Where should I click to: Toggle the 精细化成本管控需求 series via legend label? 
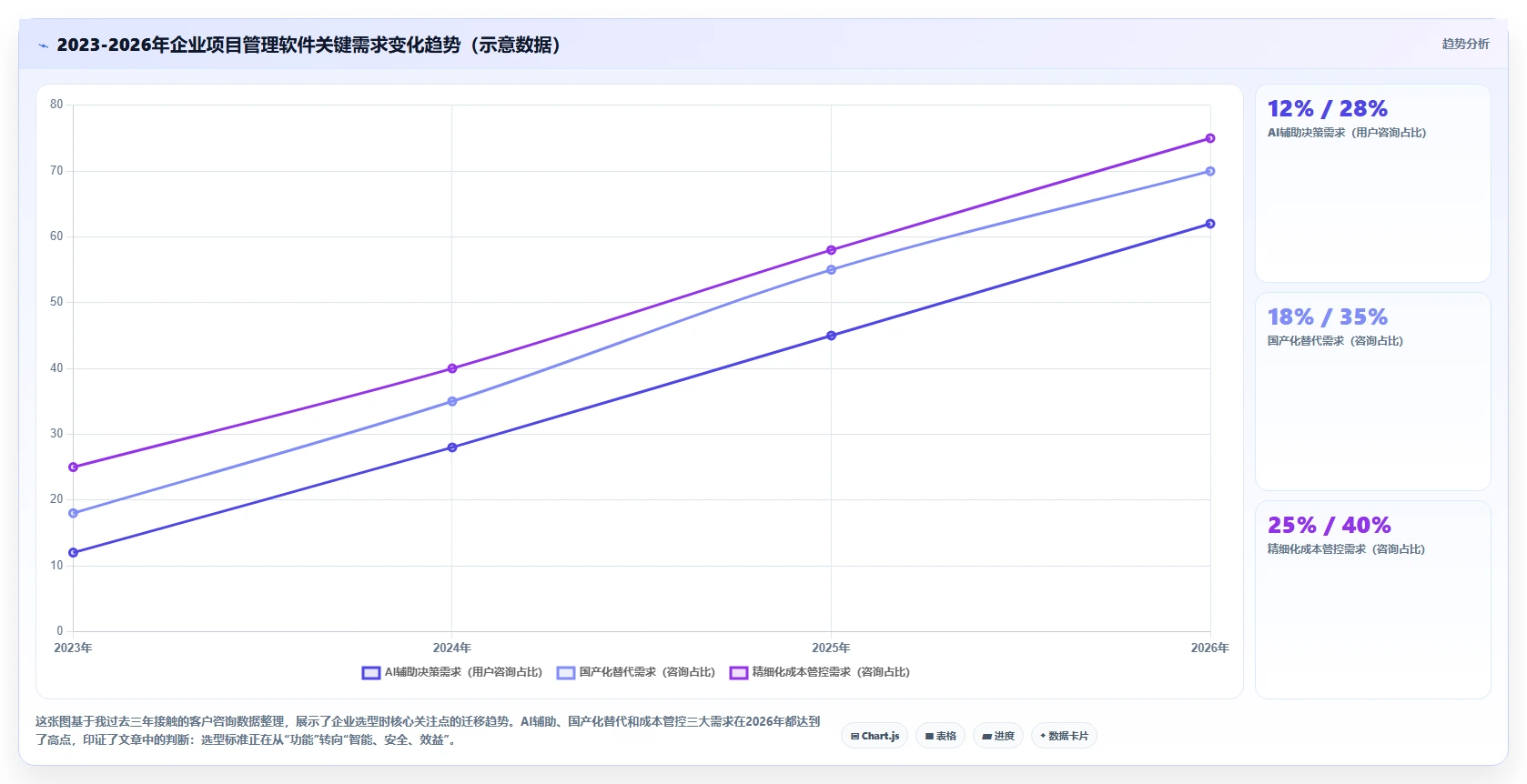point(831,672)
